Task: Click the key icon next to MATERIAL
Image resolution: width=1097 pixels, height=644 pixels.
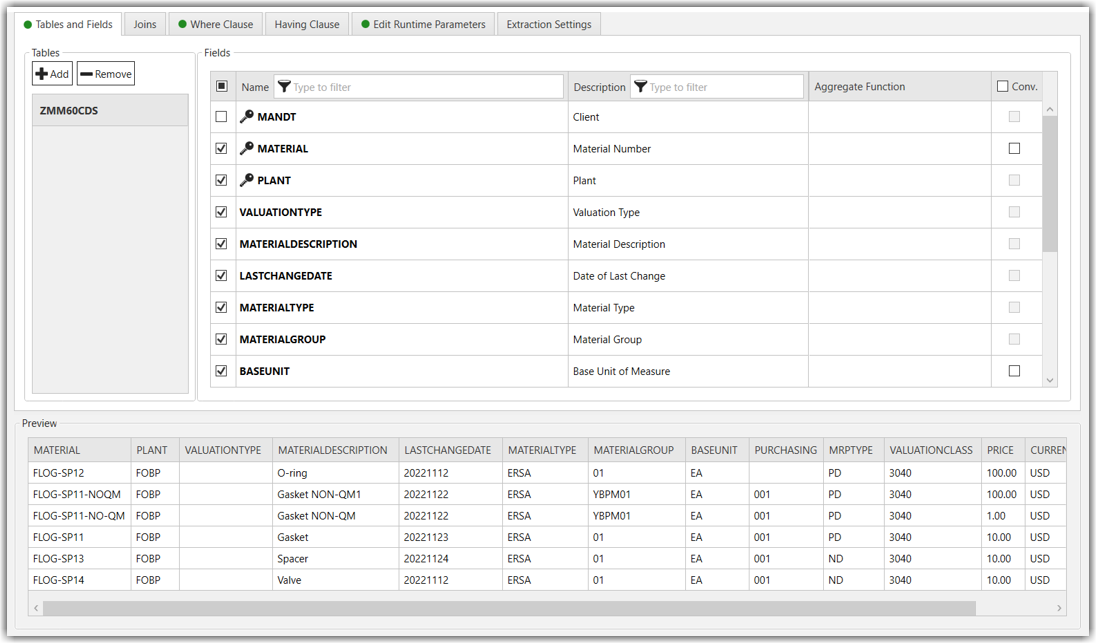Action: 248,148
